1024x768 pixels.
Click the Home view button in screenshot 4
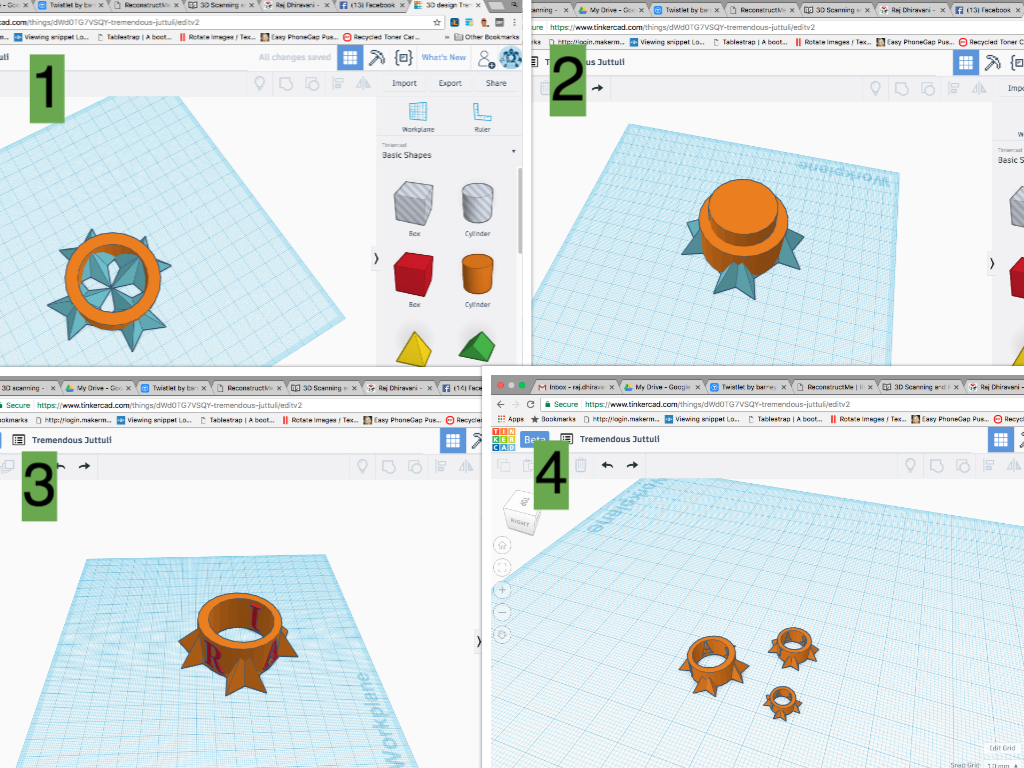pyautogui.click(x=502, y=545)
